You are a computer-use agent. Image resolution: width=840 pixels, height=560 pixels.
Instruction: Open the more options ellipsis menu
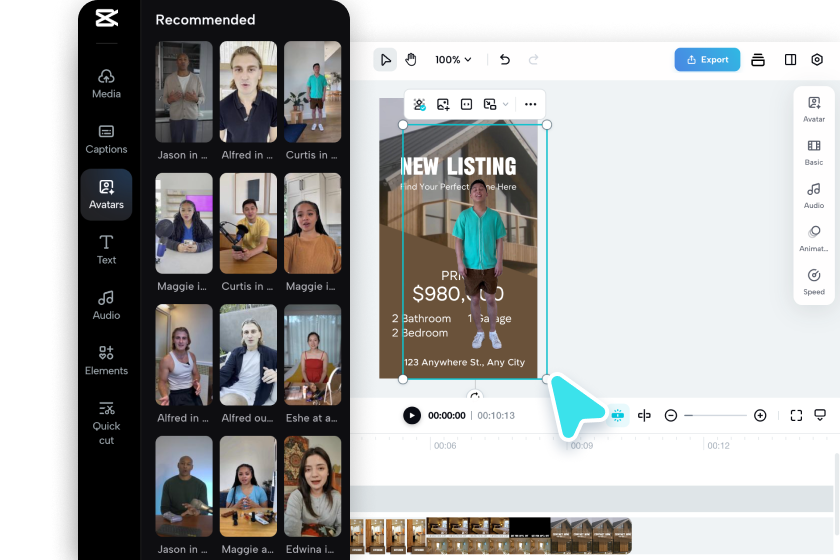[x=530, y=104]
